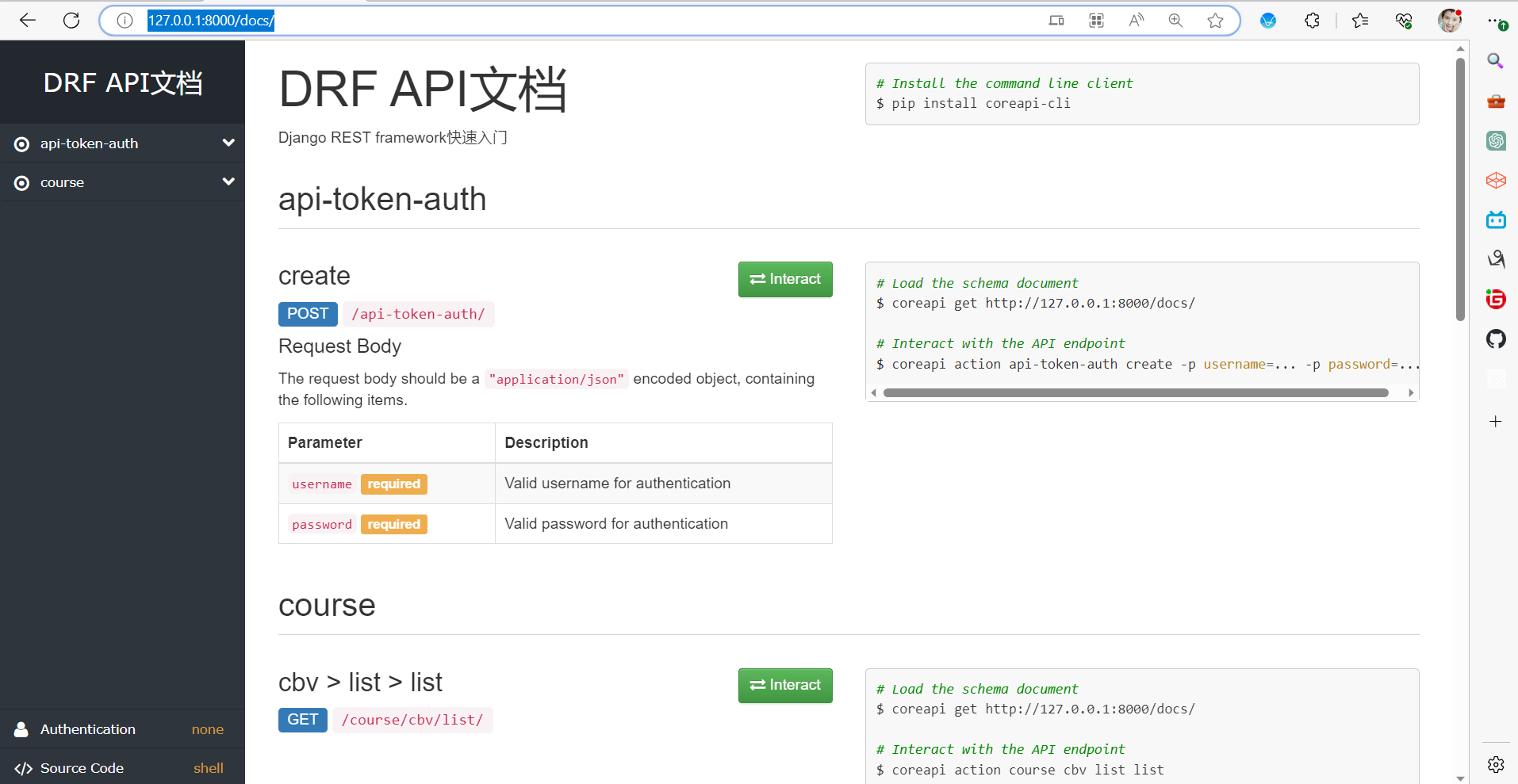Open the GitHub sidebar icon
Screen dimensions: 1518x784
pos(1496,339)
